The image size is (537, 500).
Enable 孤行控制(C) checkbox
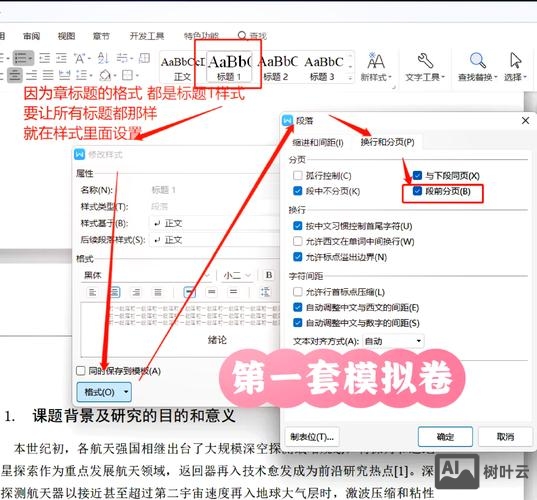[298, 176]
